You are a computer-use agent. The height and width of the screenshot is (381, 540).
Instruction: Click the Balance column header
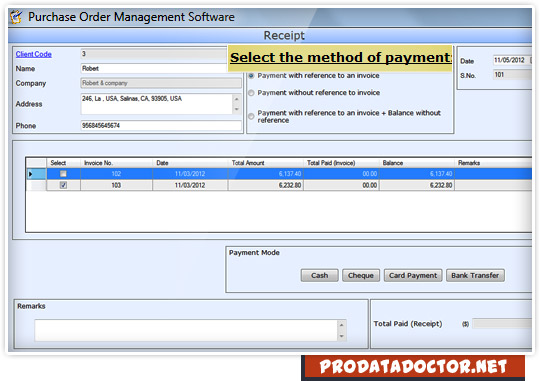tap(417, 163)
